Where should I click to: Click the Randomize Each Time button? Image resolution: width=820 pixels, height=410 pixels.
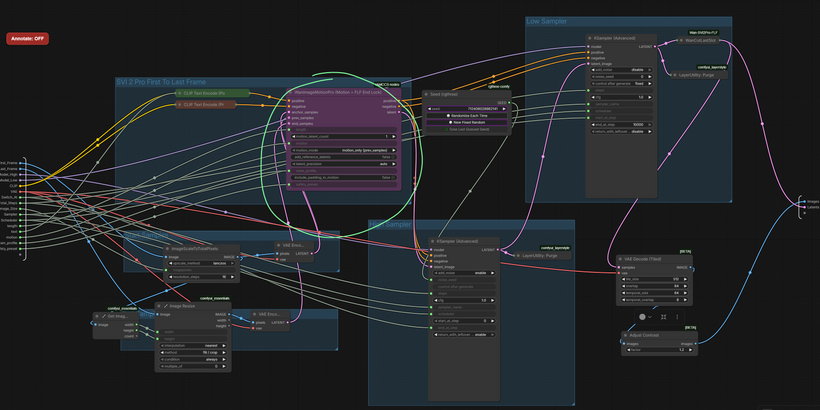tap(467, 116)
